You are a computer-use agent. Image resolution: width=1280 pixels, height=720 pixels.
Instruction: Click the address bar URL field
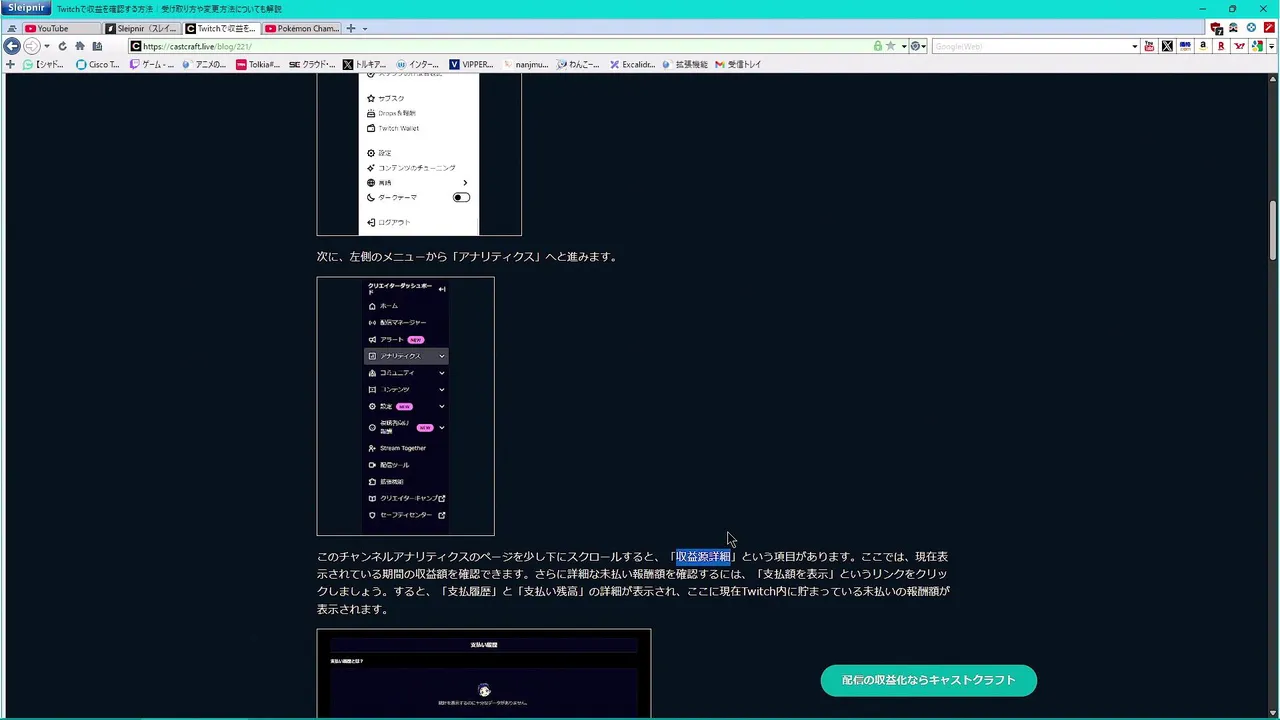point(500,46)
